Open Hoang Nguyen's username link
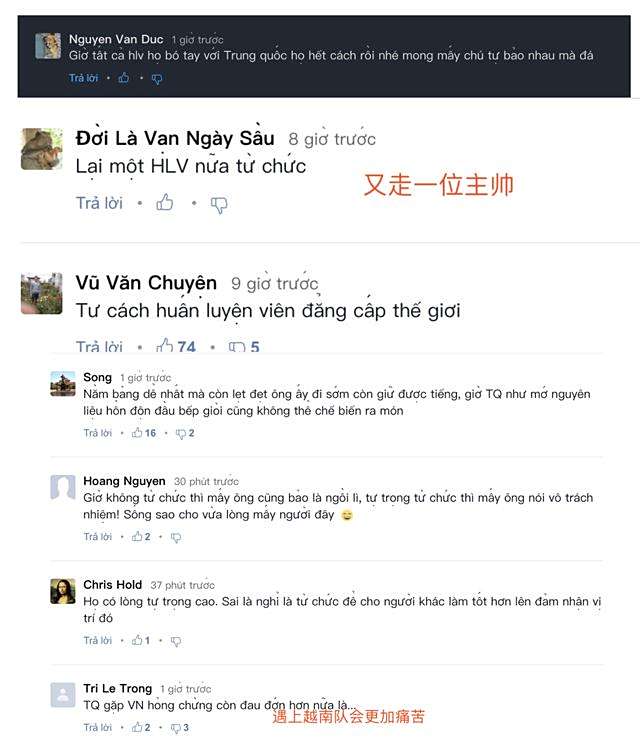This screenshot has width=640, height=739. [x=124, y=481]
